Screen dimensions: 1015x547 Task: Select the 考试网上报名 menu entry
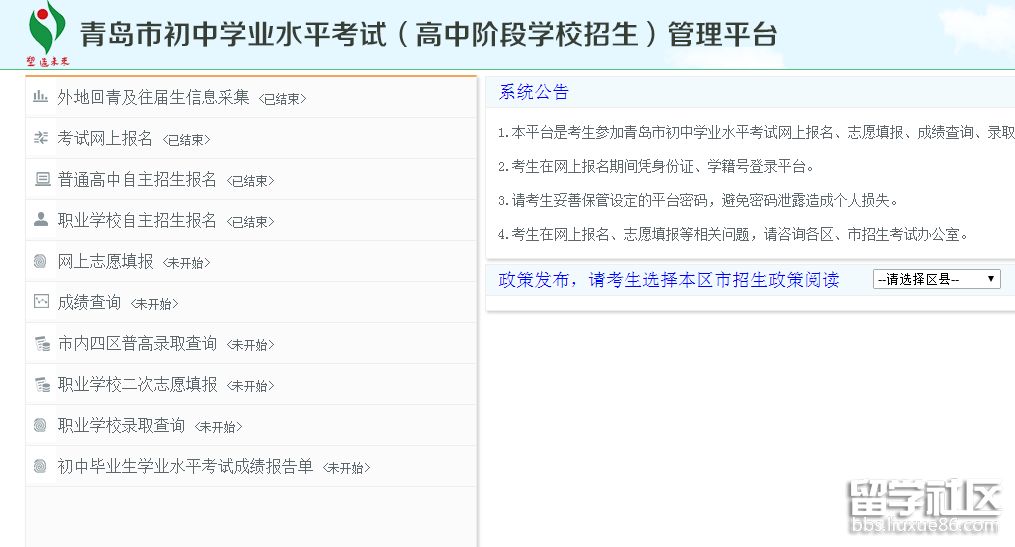105,138
